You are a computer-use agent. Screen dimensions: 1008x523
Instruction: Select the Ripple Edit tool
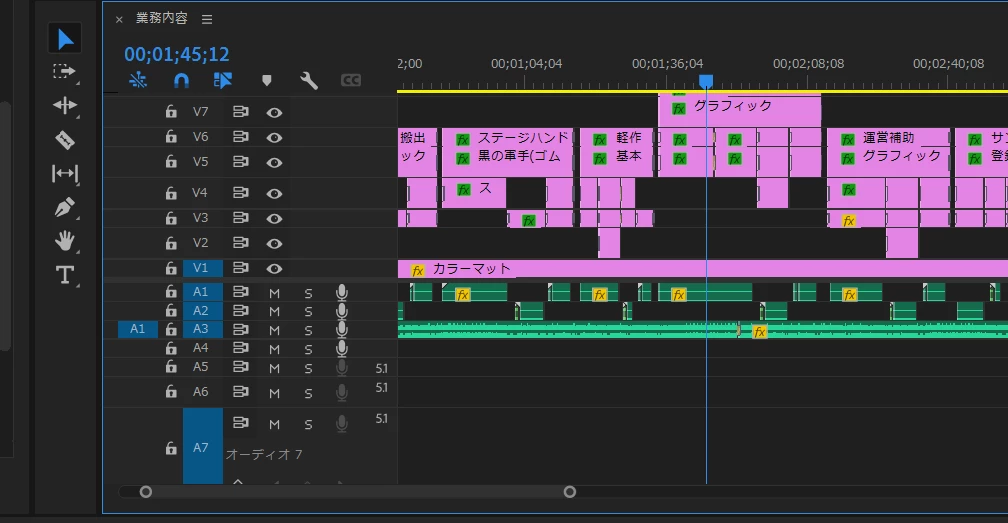click(65, 105)
